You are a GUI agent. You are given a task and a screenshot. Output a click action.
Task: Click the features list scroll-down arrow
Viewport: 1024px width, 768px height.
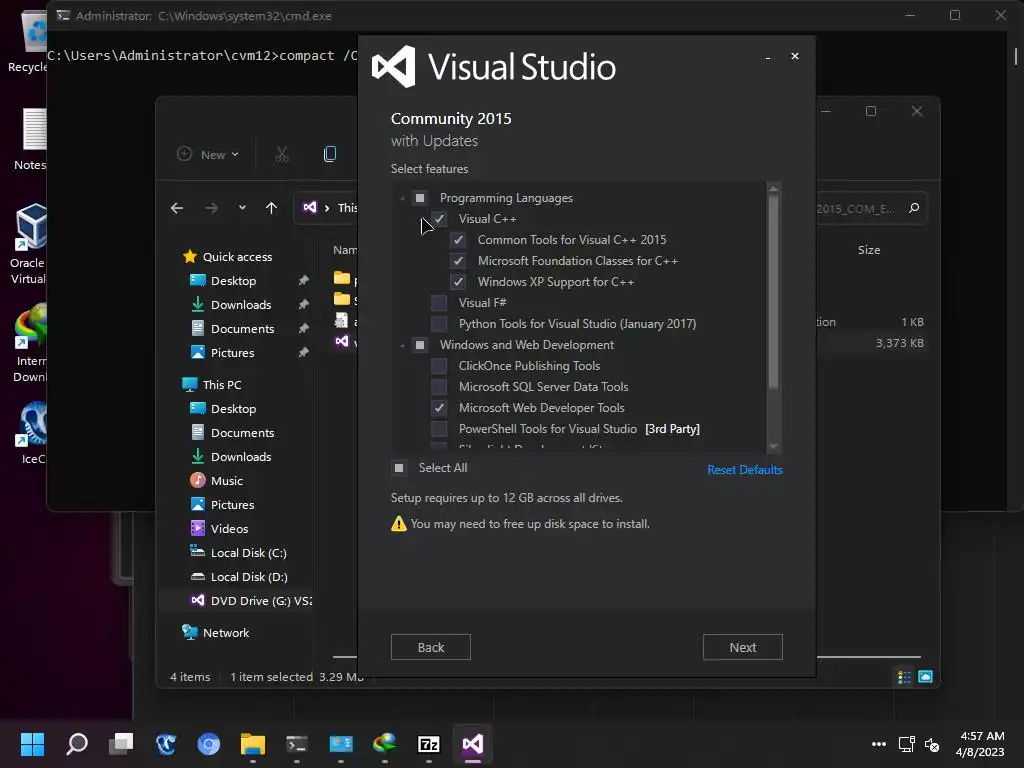773,447
